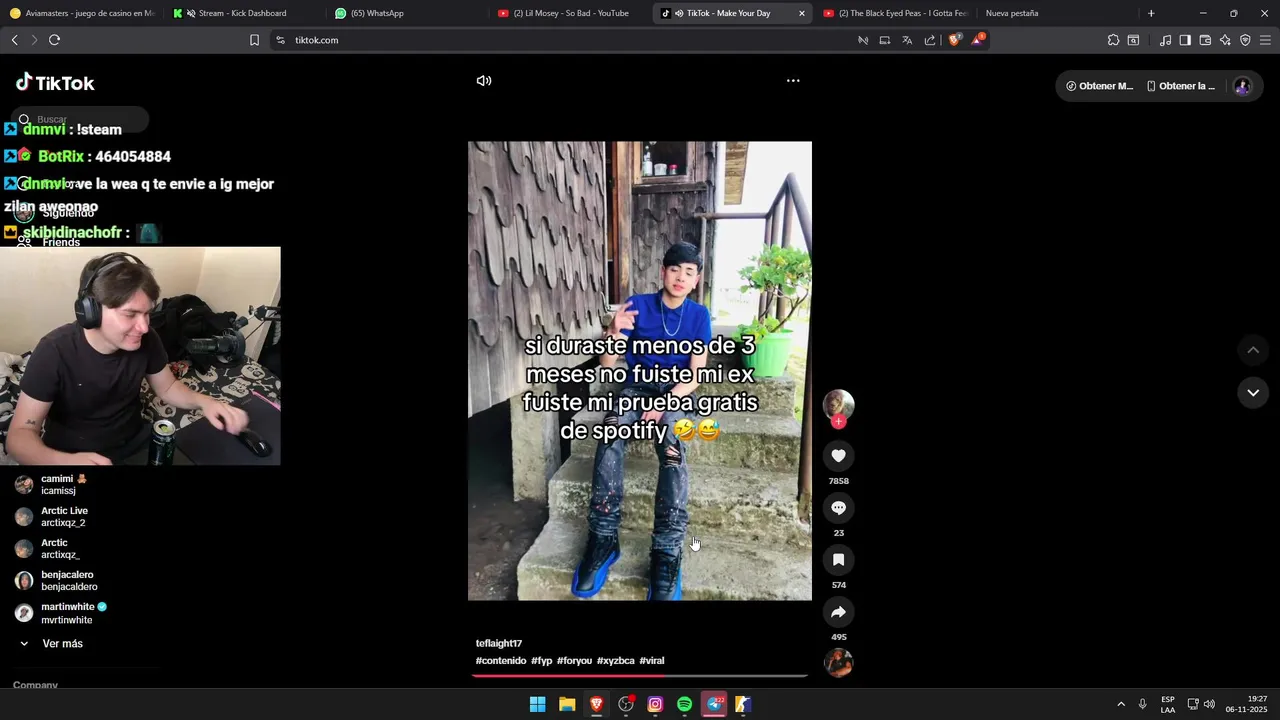This screenshot has height=720, width=1280.
Task: Share the video with the arrow icon
Action: (838, 612)
